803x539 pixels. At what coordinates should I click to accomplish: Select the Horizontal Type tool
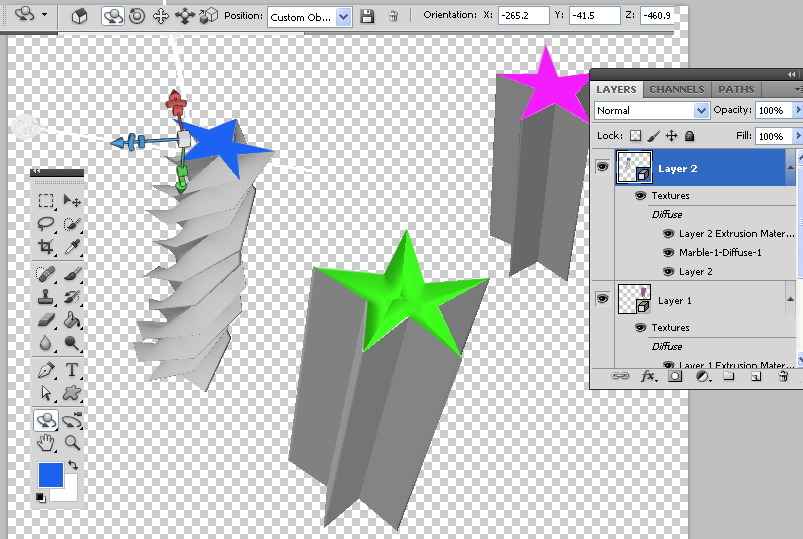[72, 369]
